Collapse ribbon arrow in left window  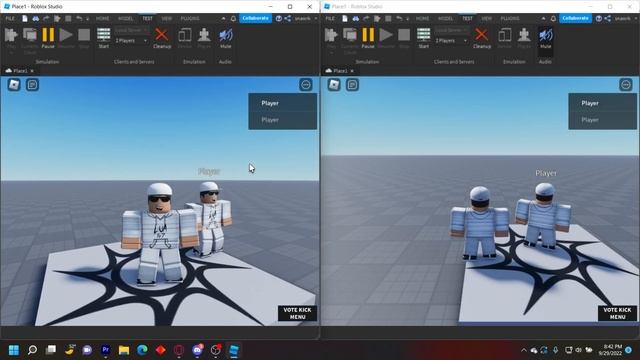coord(223,18)
